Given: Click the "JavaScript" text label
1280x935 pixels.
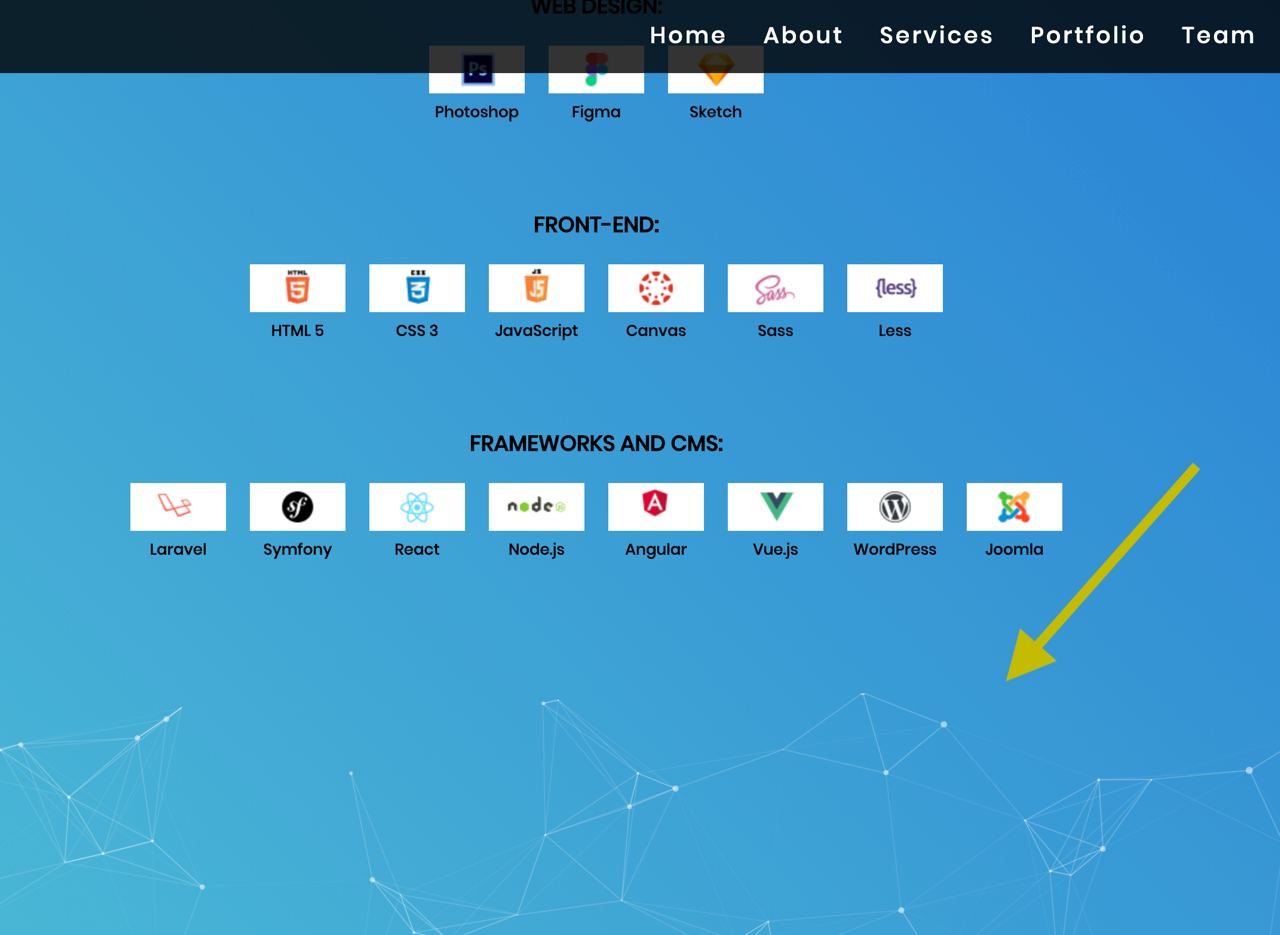Looking at the screenshot, I should [x=537, y=331].
